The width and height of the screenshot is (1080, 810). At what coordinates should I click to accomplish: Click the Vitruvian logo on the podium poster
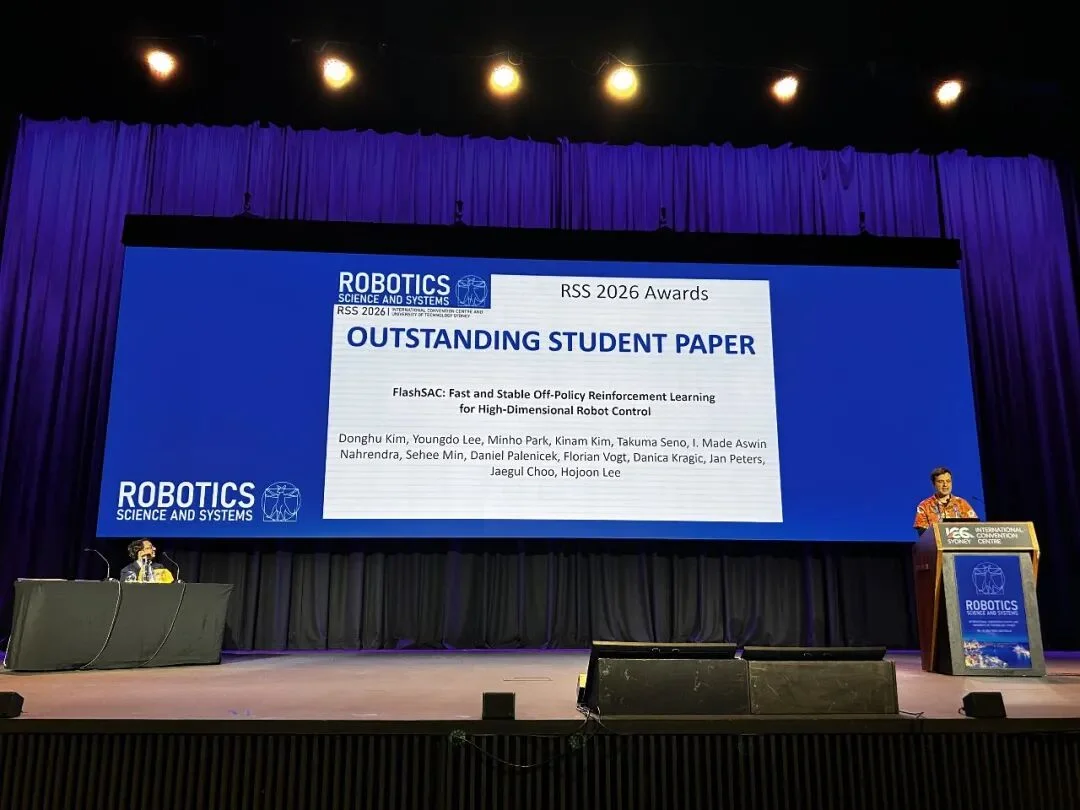click(x=988, y=578)
